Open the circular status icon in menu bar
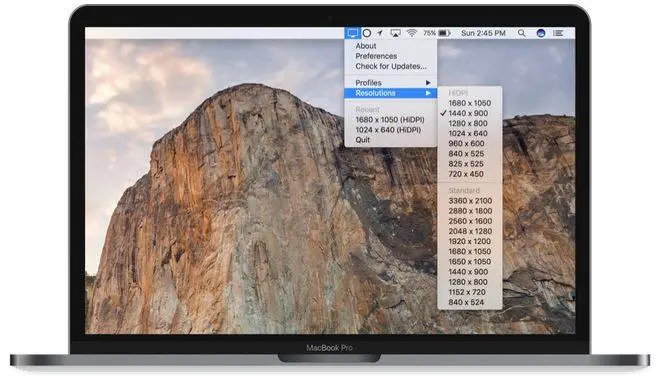The image size is (667, 387). point(367,33)
